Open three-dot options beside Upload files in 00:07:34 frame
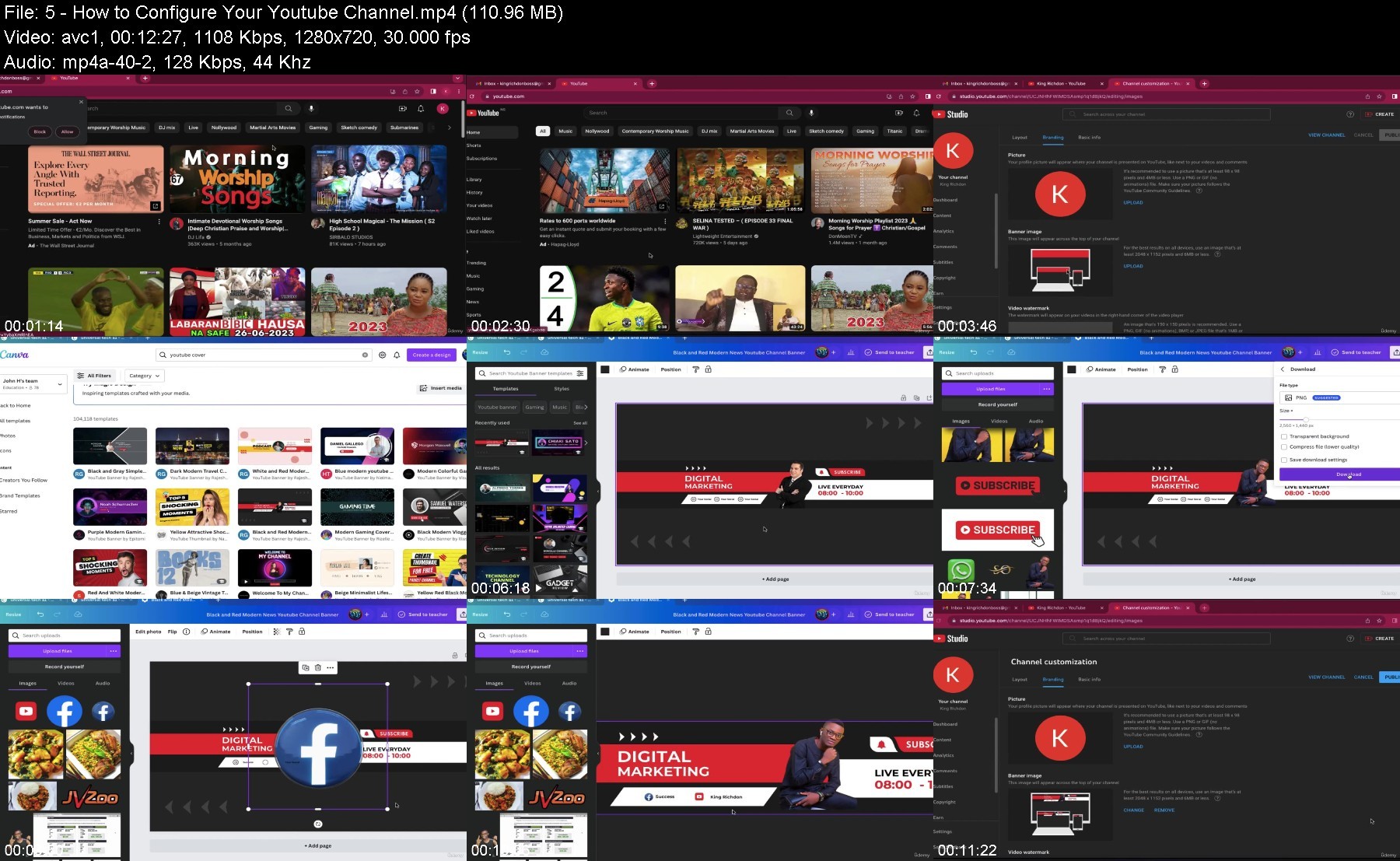Screen dimensions: 1400x861 pyautogui.click(x=1047, y=389)
